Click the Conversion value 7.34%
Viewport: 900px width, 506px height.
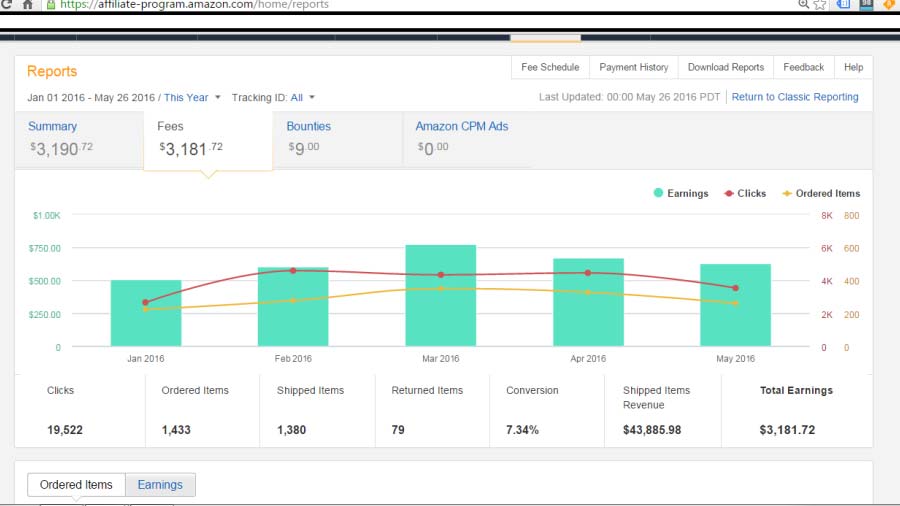(522, 430)
